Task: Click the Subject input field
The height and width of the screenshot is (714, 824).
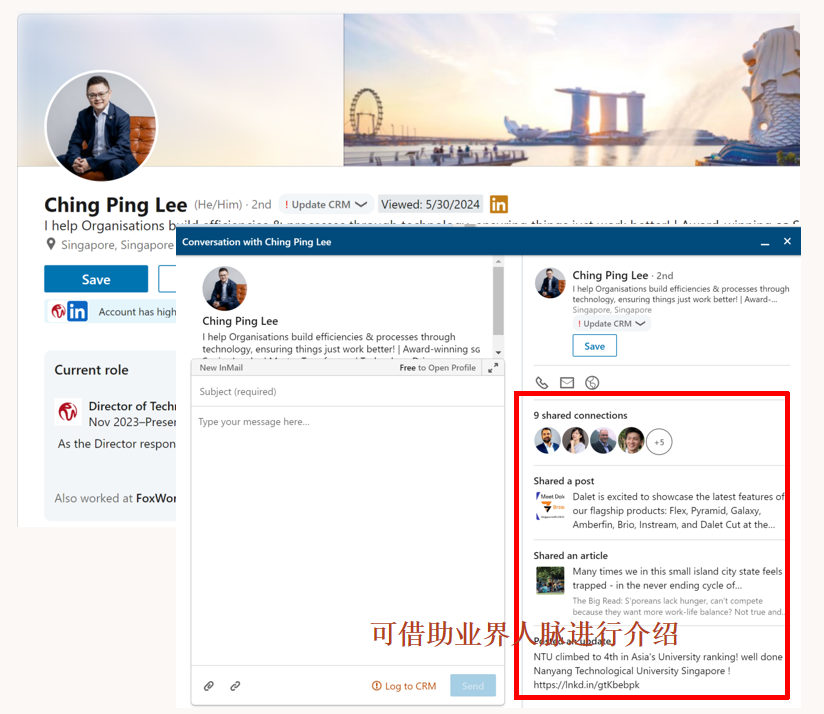Action: [347, 392]
